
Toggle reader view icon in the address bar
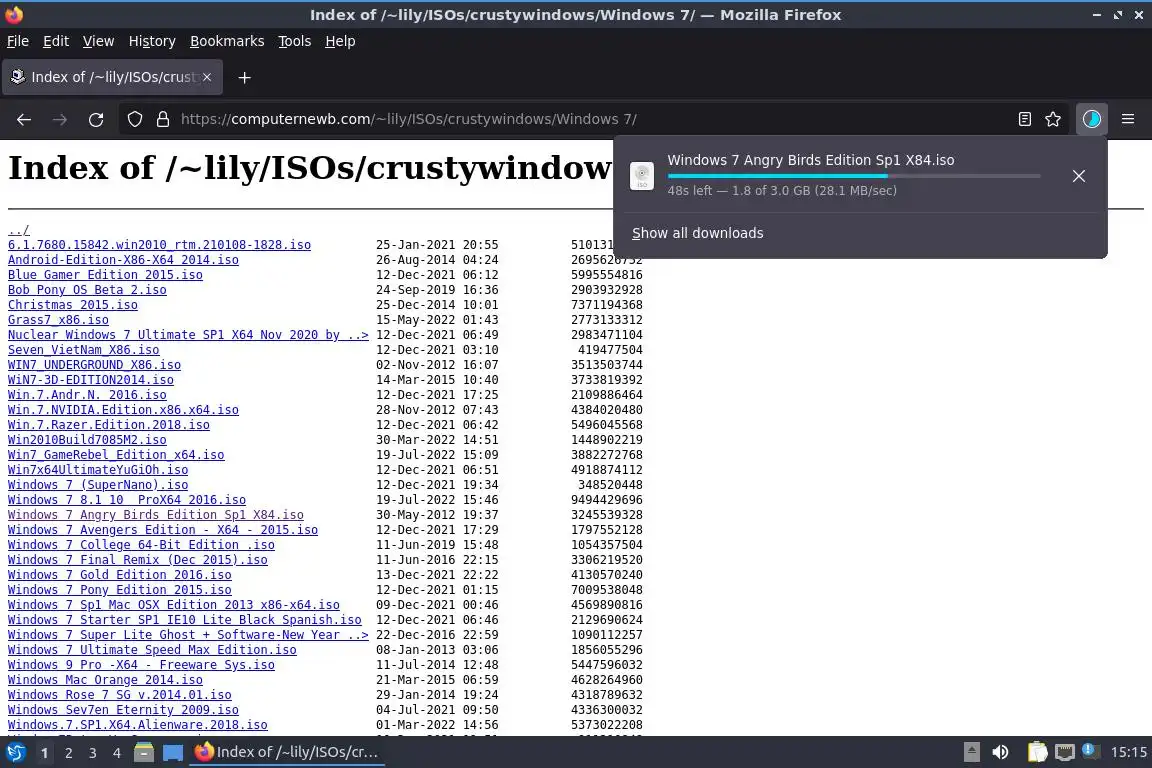pos(1024,119)
